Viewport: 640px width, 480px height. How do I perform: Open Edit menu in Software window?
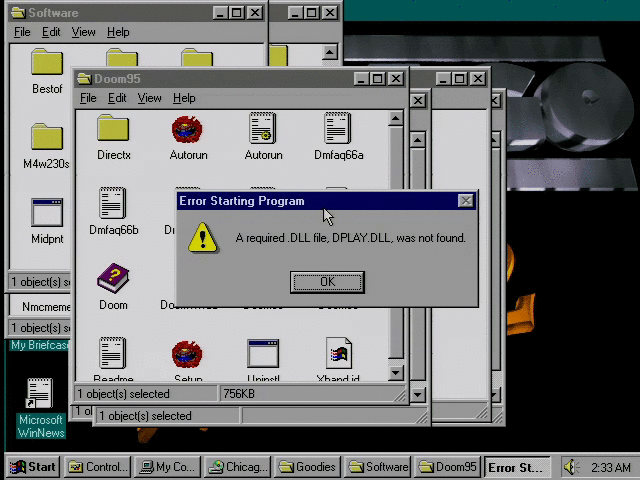click(51, 32)
